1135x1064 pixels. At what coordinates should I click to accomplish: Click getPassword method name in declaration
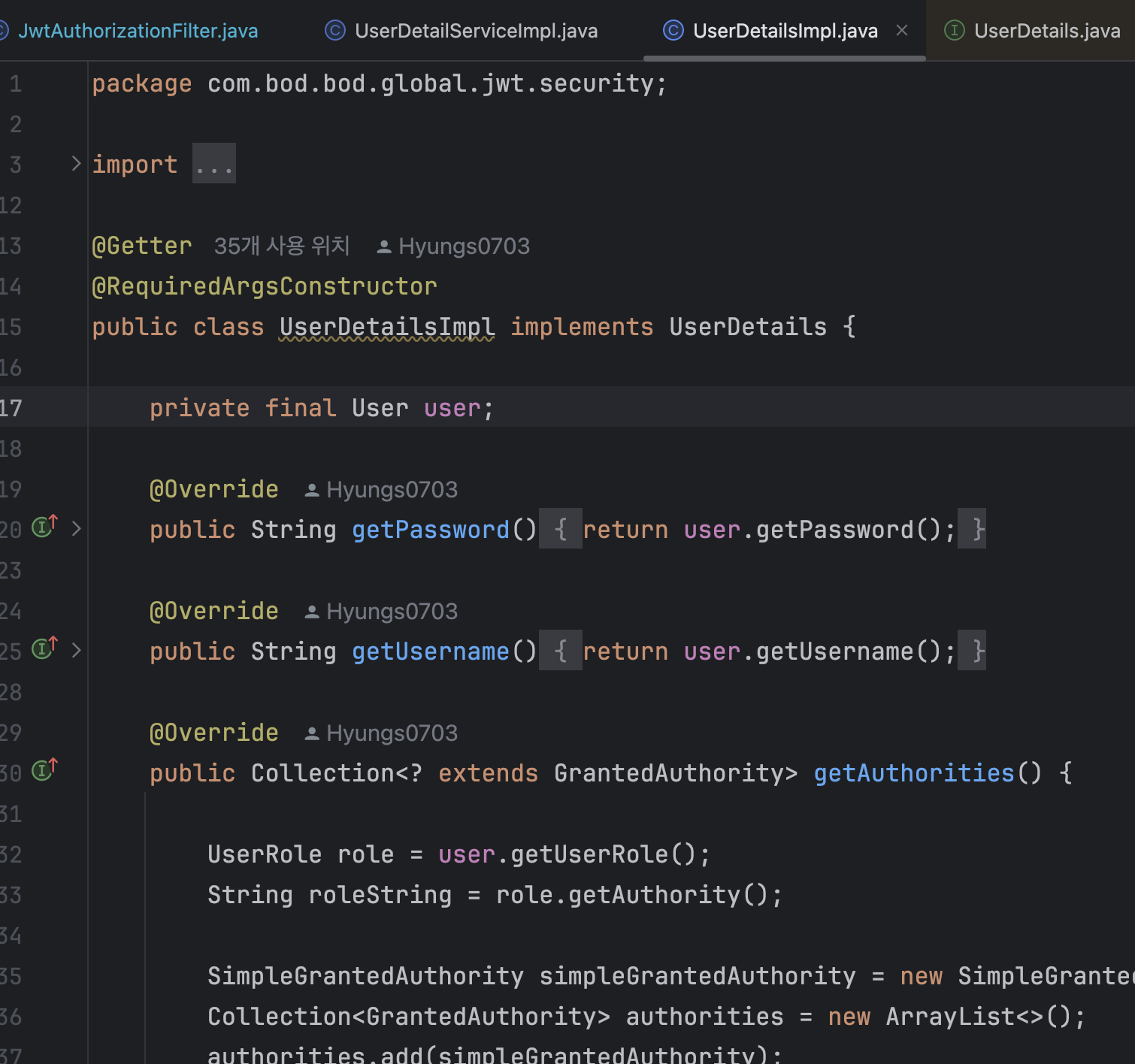coord(431,530)
